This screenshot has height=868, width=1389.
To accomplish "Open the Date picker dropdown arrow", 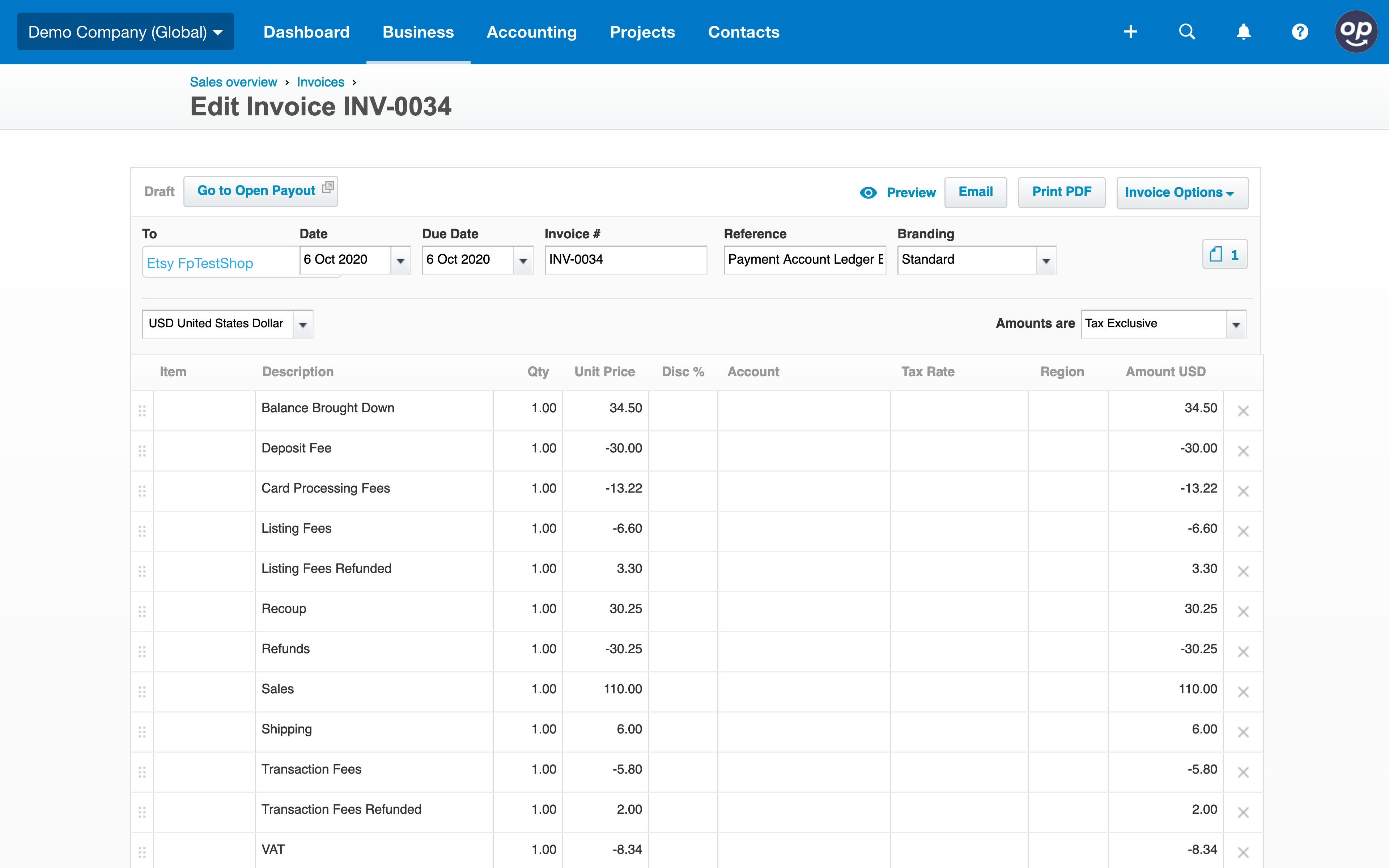I will 401,261.
